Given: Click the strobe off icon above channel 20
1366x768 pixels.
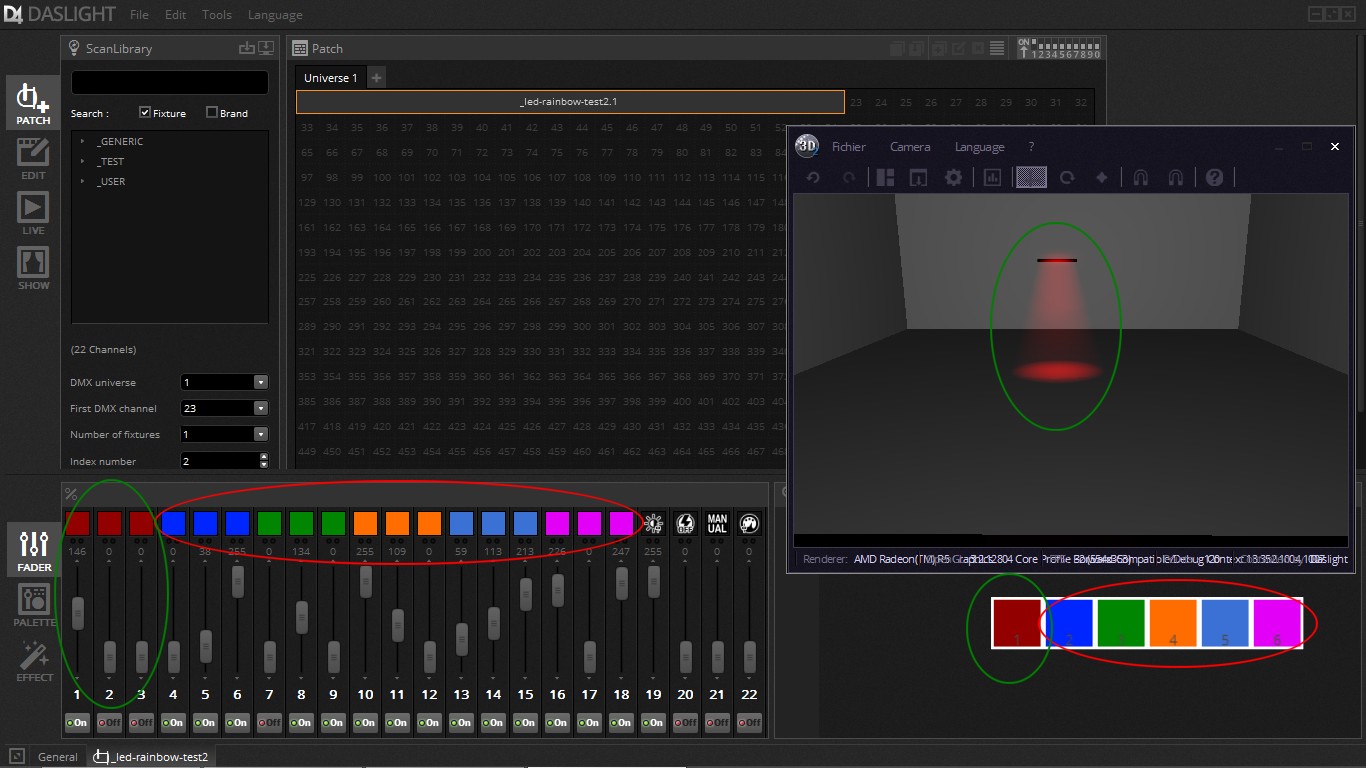Looking at the screenshot, I should [685, 523].
